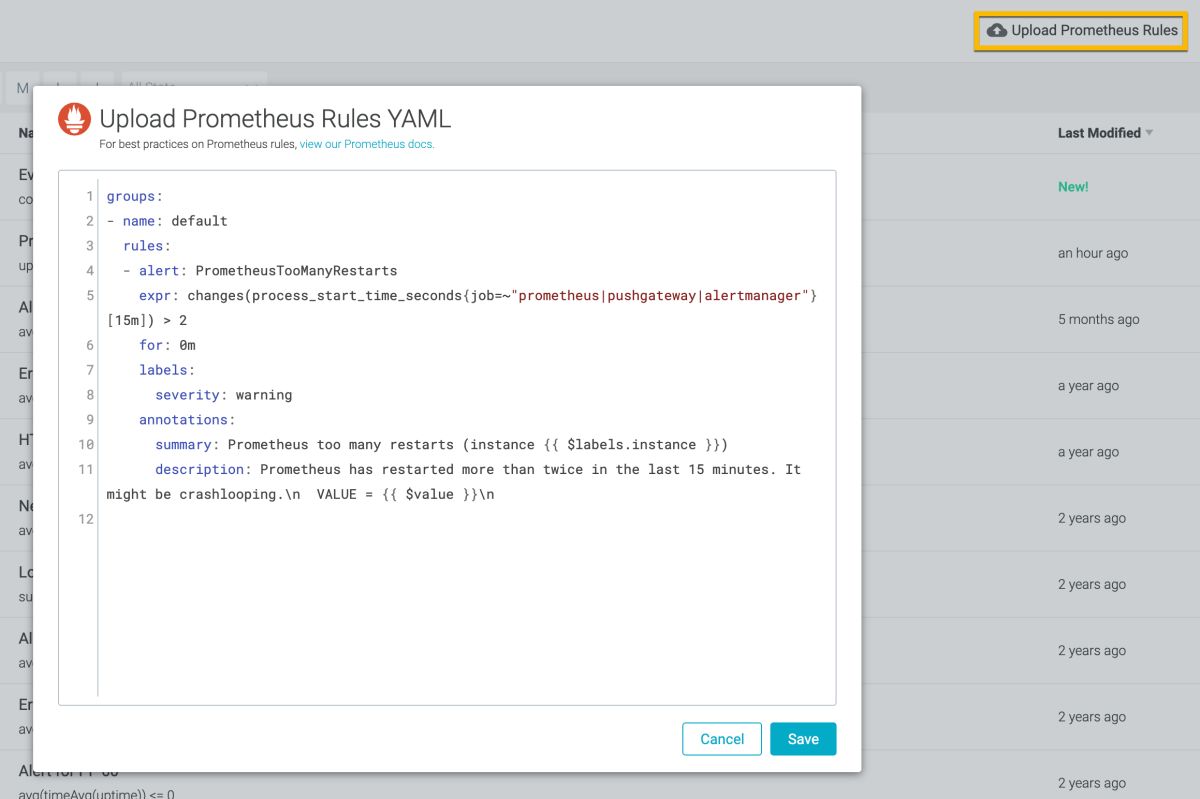Click the dialog title Upload Prometheus Rules YAML
Viewport: 1200px width, 799px height.
tap(275, 119)
